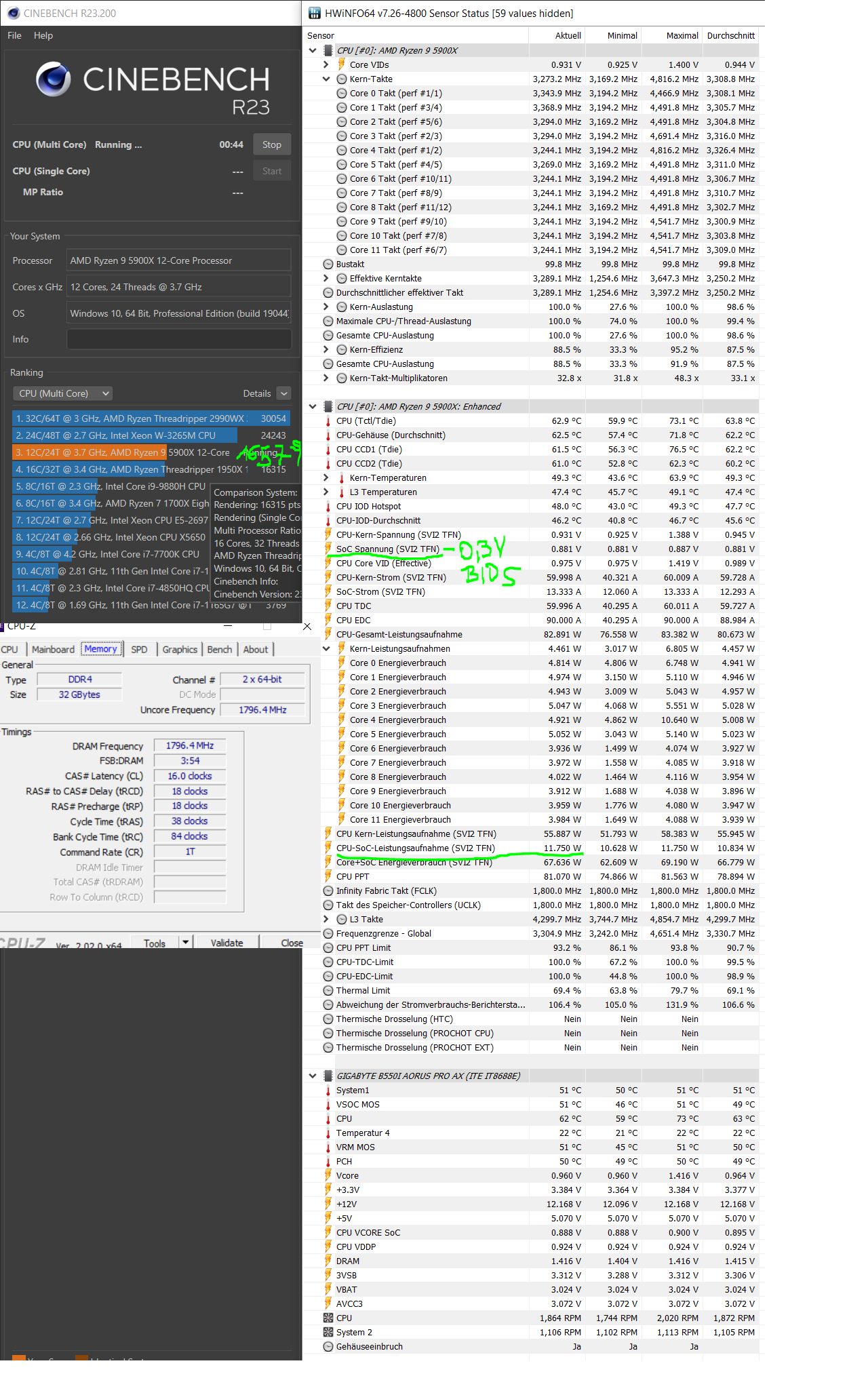Click the Maximal column header in HWiNFO
The image size is (868, 1374).
tap(671, 35)
